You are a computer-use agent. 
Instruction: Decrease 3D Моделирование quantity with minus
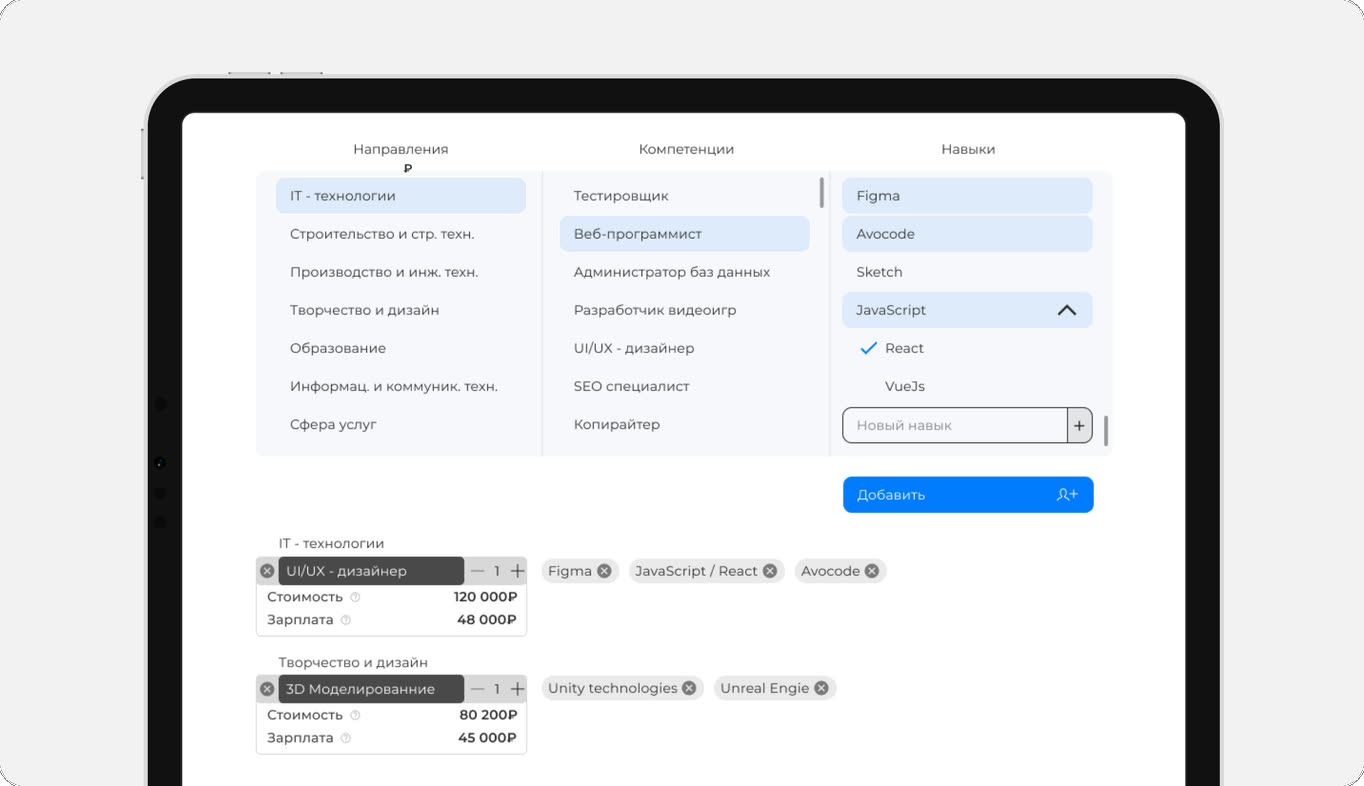(477, 689)
